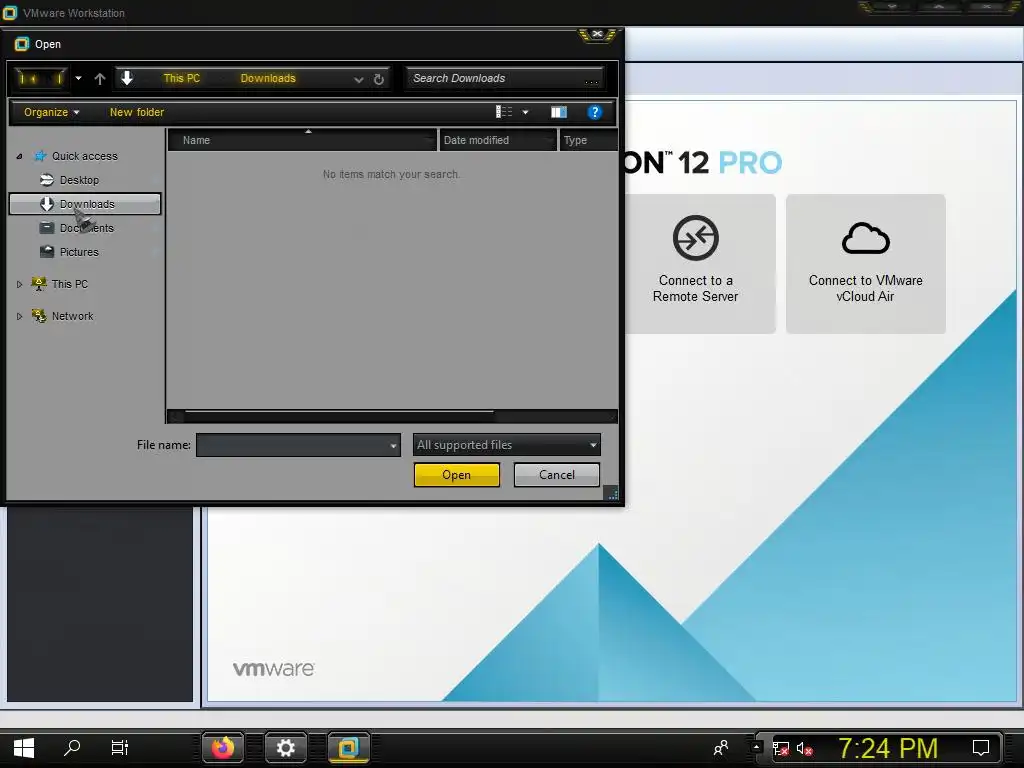Click the dialog resize grip corner
Screen dimensions: 1024x768
pyautogui.click(x=612, y=494)
